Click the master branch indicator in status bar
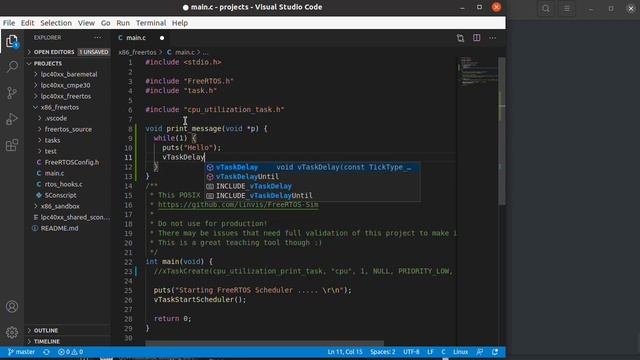Screen dimensions: 640x360 21,352
